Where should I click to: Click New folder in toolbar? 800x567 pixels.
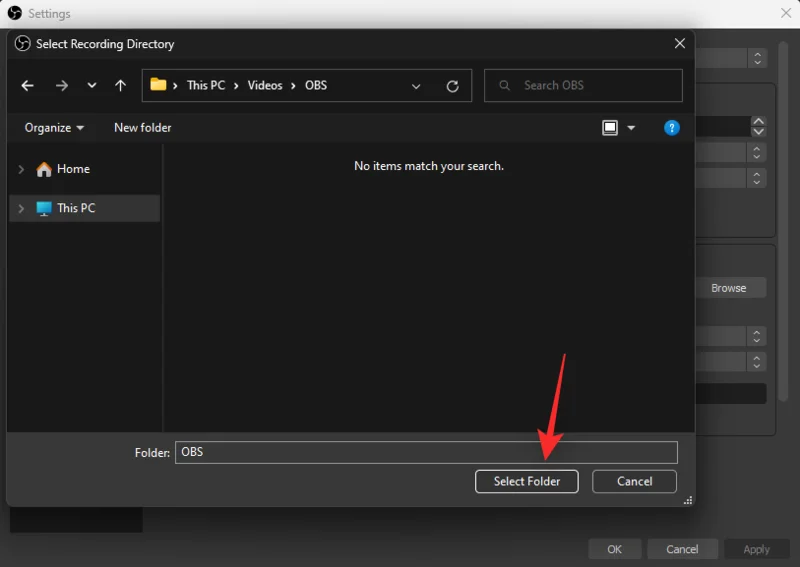pos(142,128)
